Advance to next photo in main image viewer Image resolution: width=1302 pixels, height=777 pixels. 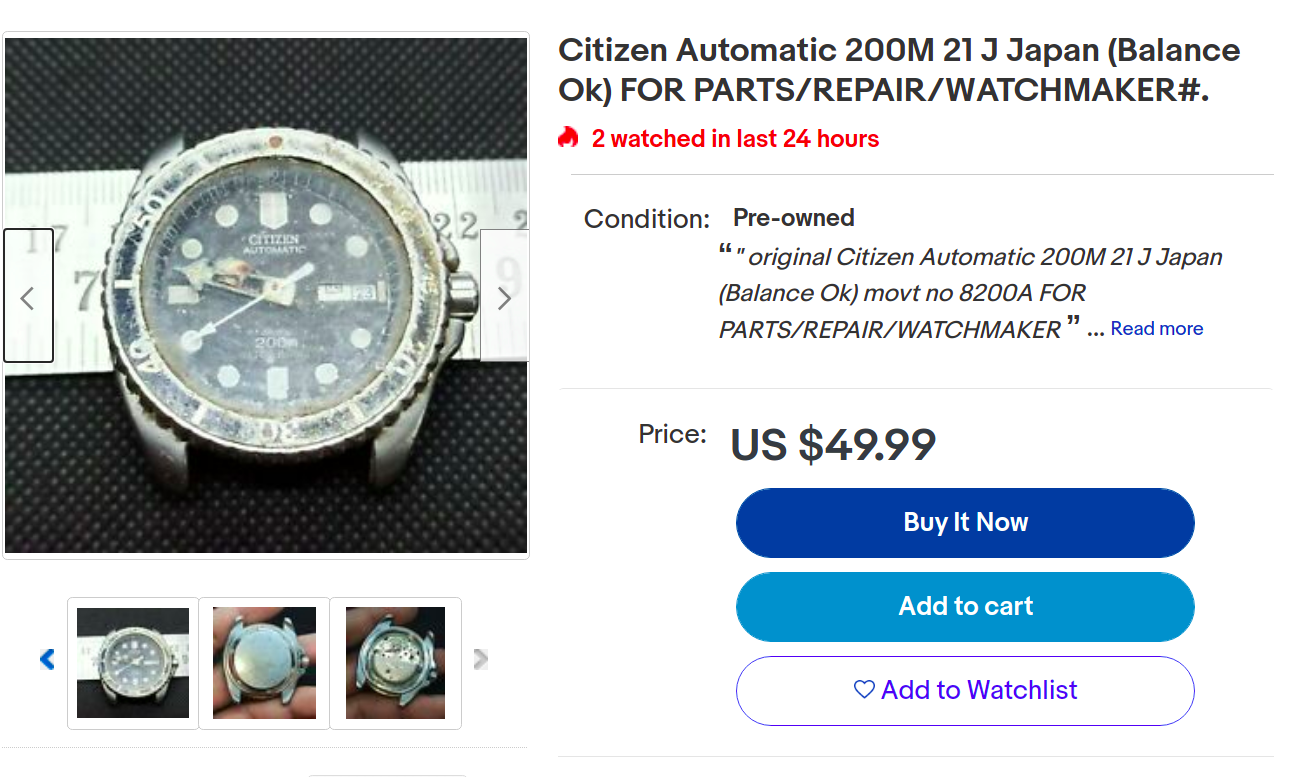tap(504, 297)
